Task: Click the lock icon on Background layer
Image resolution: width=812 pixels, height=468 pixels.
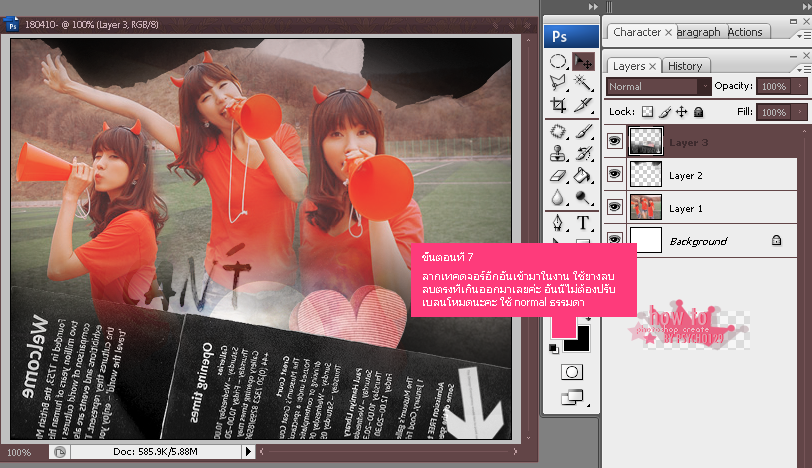Action: pyautogui.click(x=776, y=240)
